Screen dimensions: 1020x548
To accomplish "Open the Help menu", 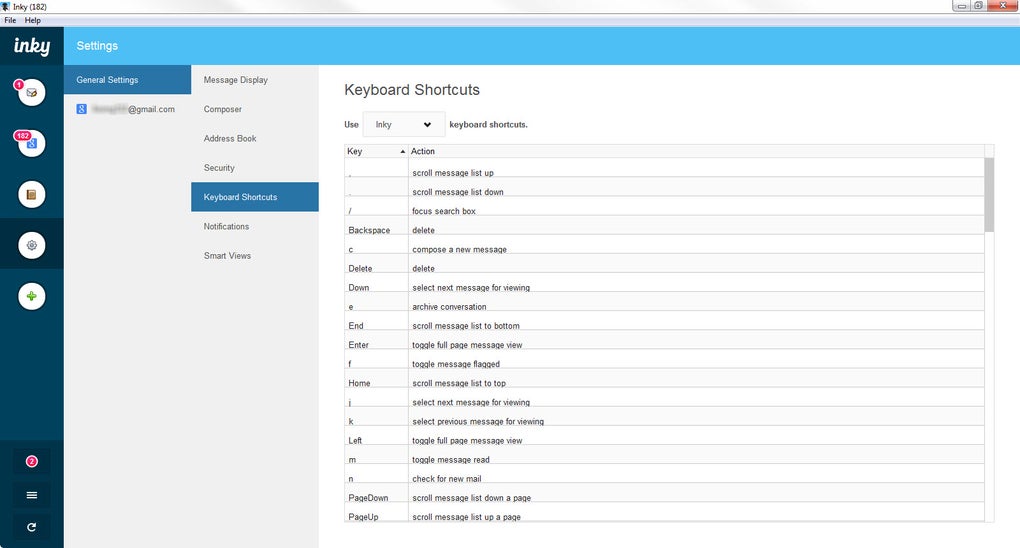I will click(33, 20).
